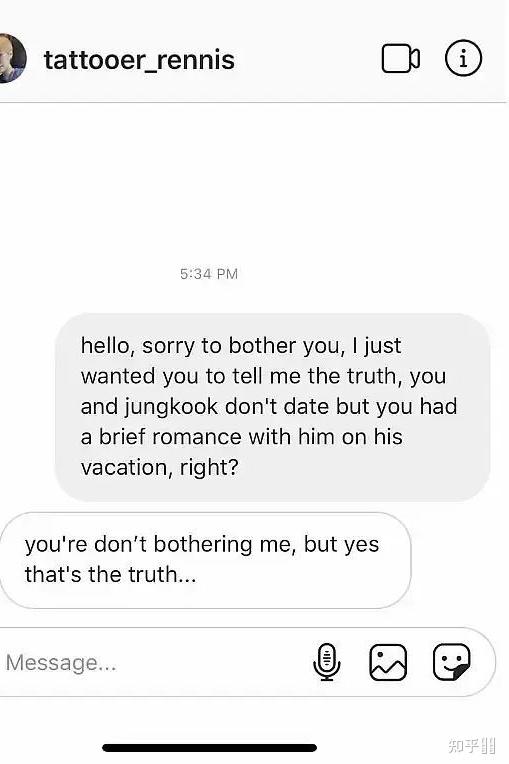Start a video call with tattooer_rennis
This screenshot has width=509, height=764.
coord(400,58)
